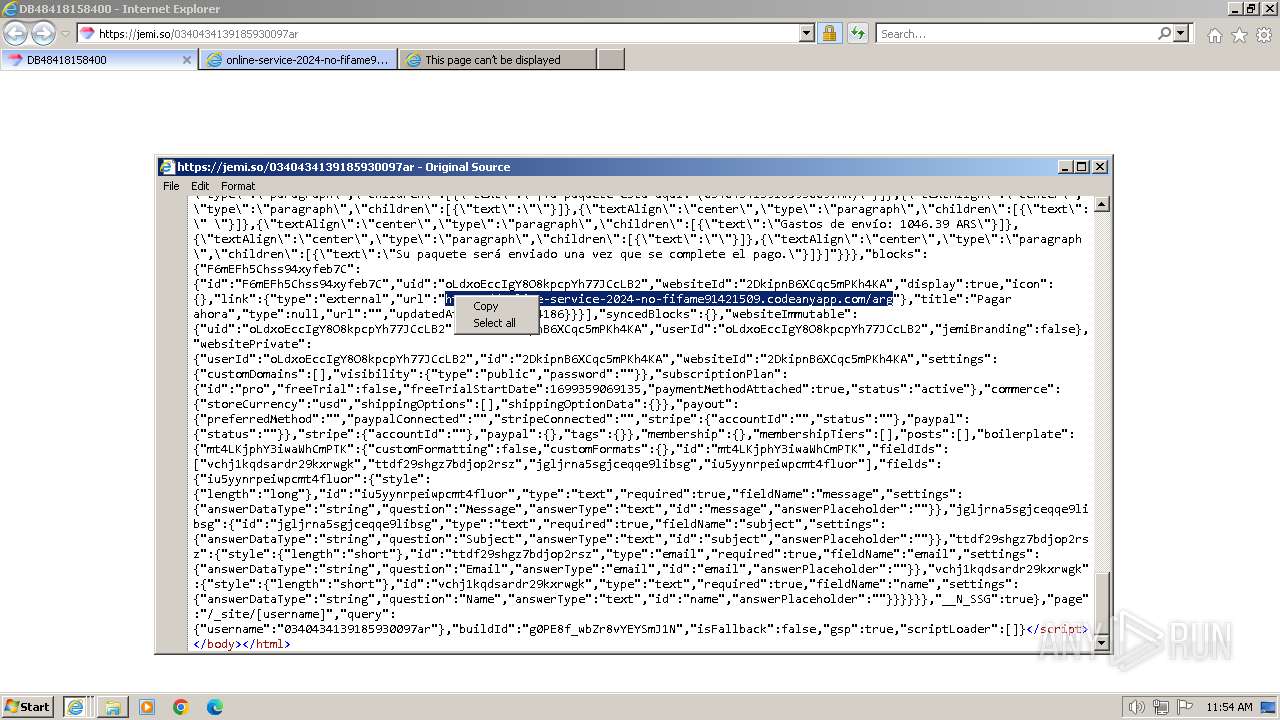Click Internet Explorer taskbar icon
Screen dimensions: 1280x720
click(75, 706)
